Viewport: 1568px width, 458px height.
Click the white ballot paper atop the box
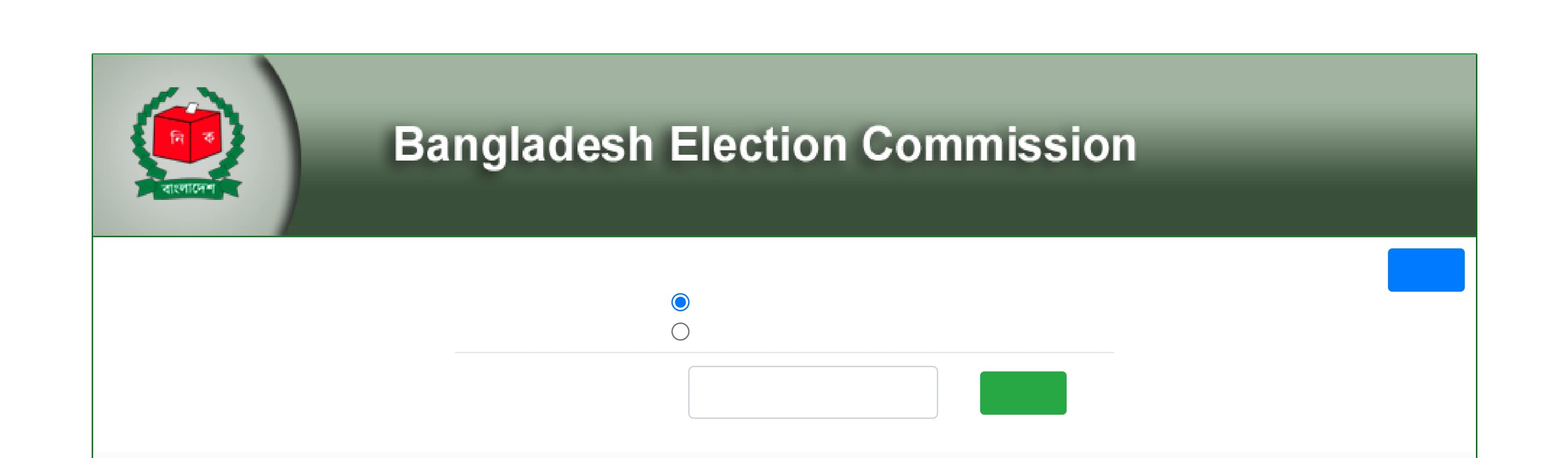point(191,108)
